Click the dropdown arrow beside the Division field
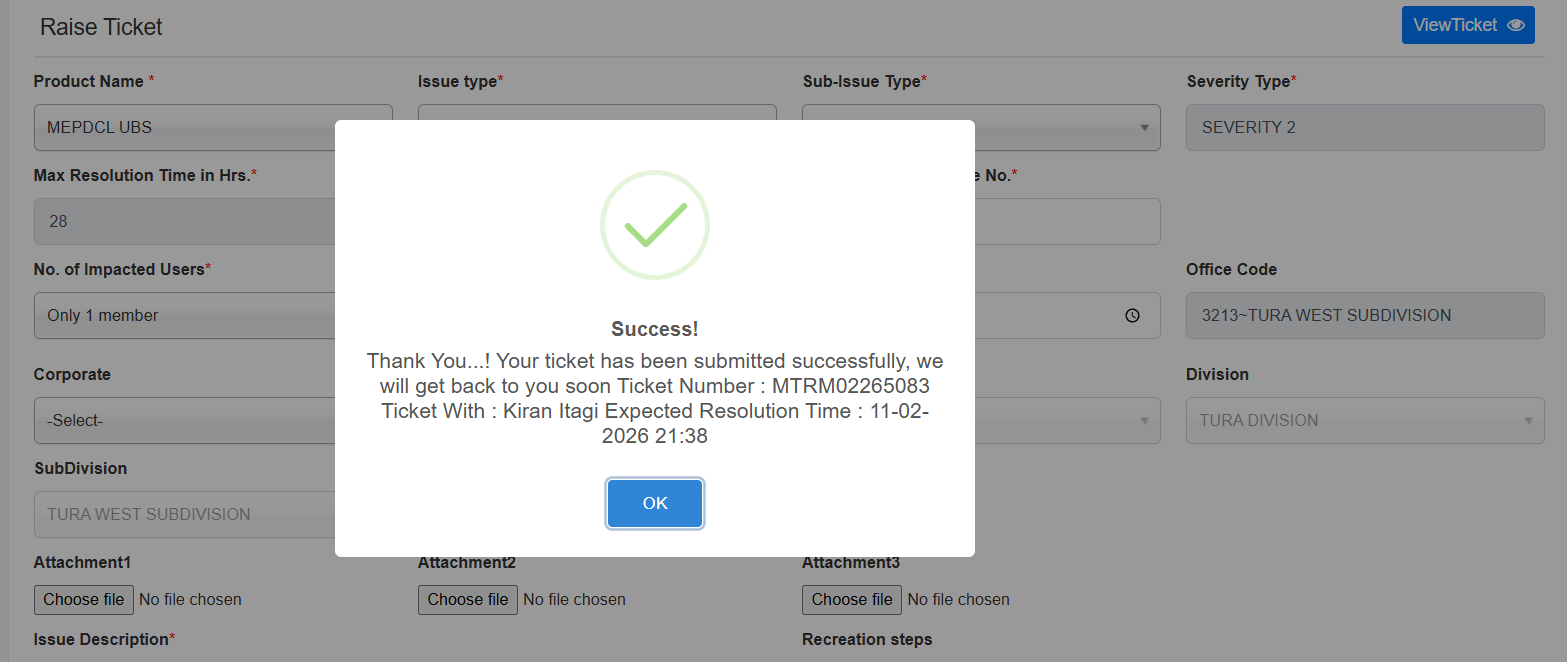Viewport: 1567px width, 662px height. (1528, 421)
